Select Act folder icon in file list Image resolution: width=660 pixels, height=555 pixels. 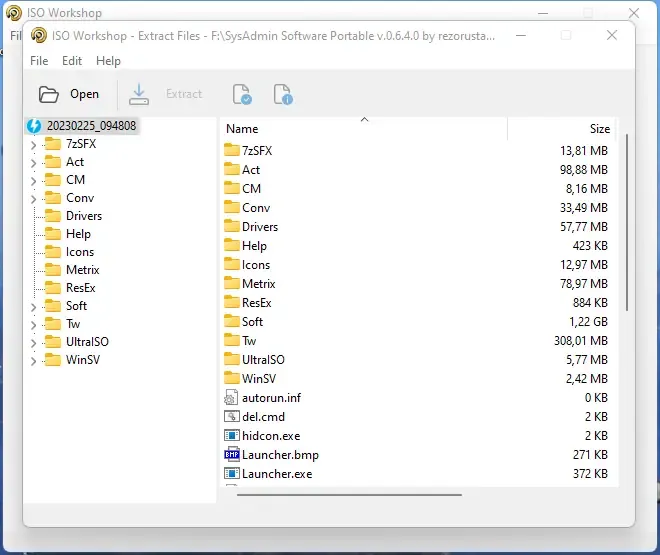[232, 168]
